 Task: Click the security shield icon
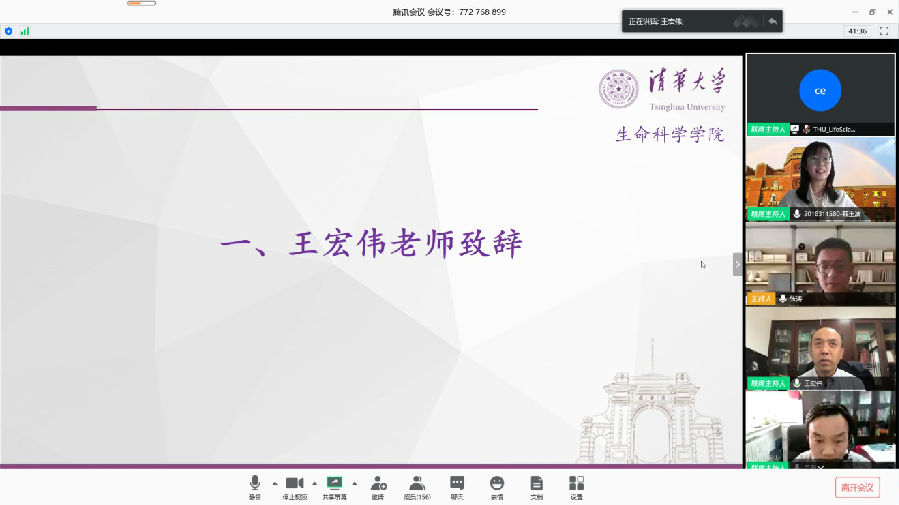(x=9, y=31)
